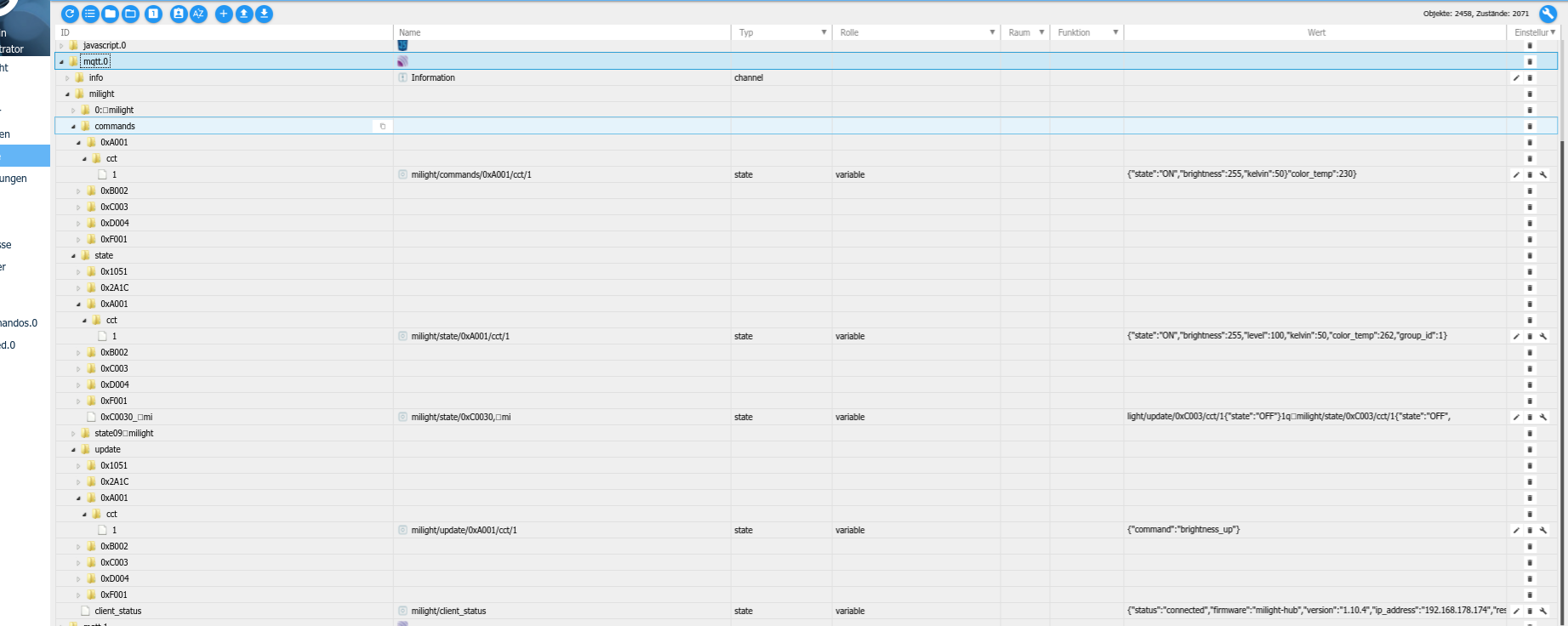Viewport: 1568px width, 626px height.
Task: Select the client_status tree item
Action: [118, 612]
